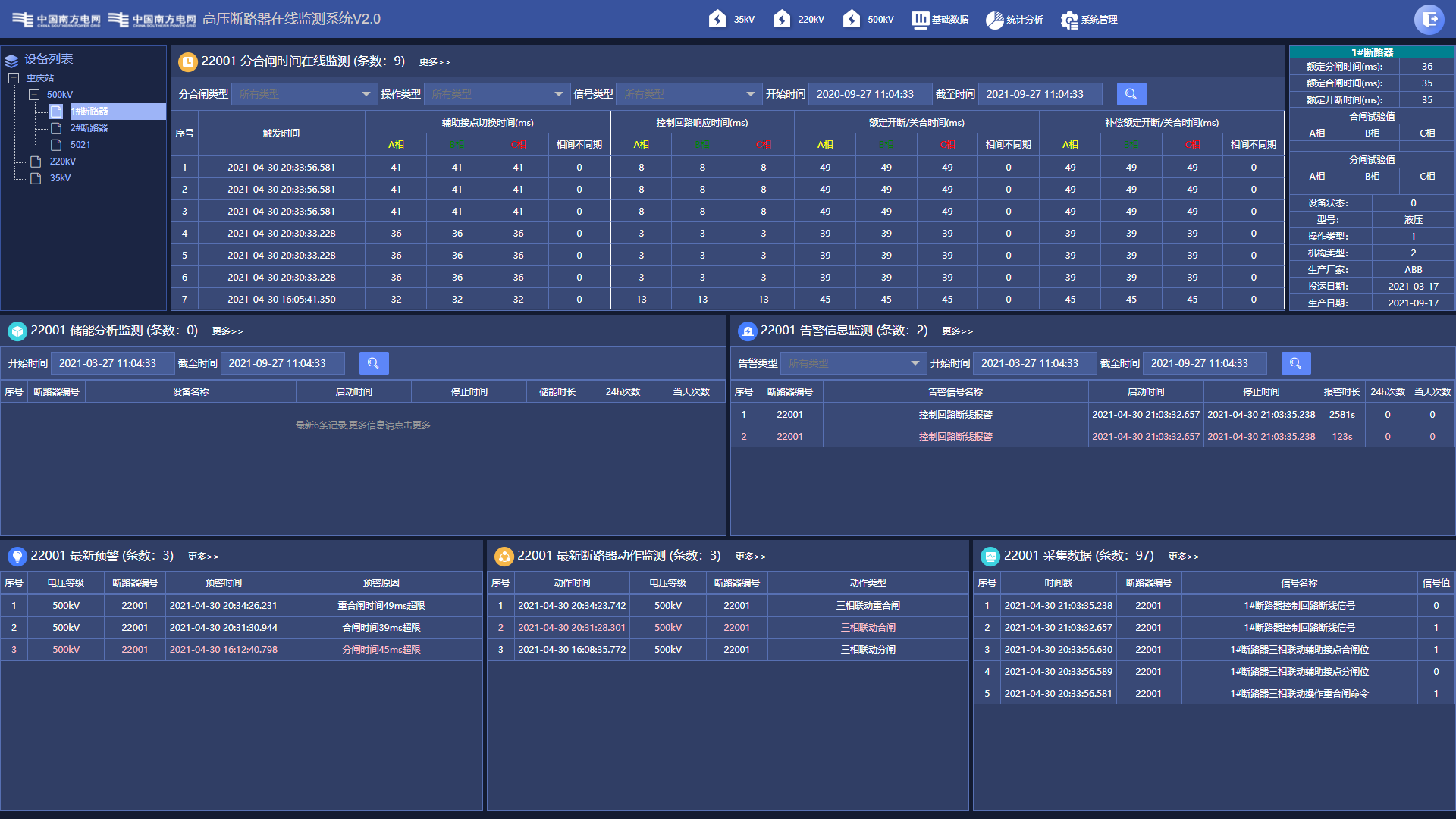Click the search icon in 储能分析监测 panel
Screen dimensions: 1456x819
(373, 363)
